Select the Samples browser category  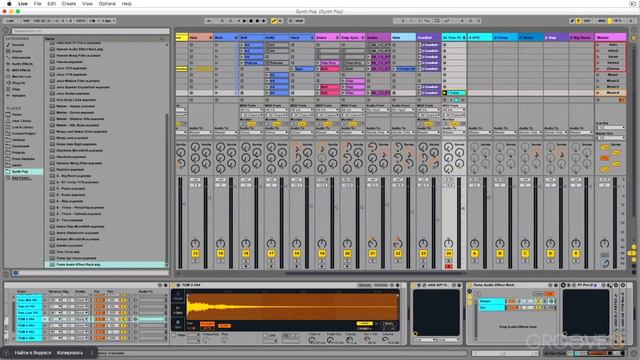[x=19, y=96]
